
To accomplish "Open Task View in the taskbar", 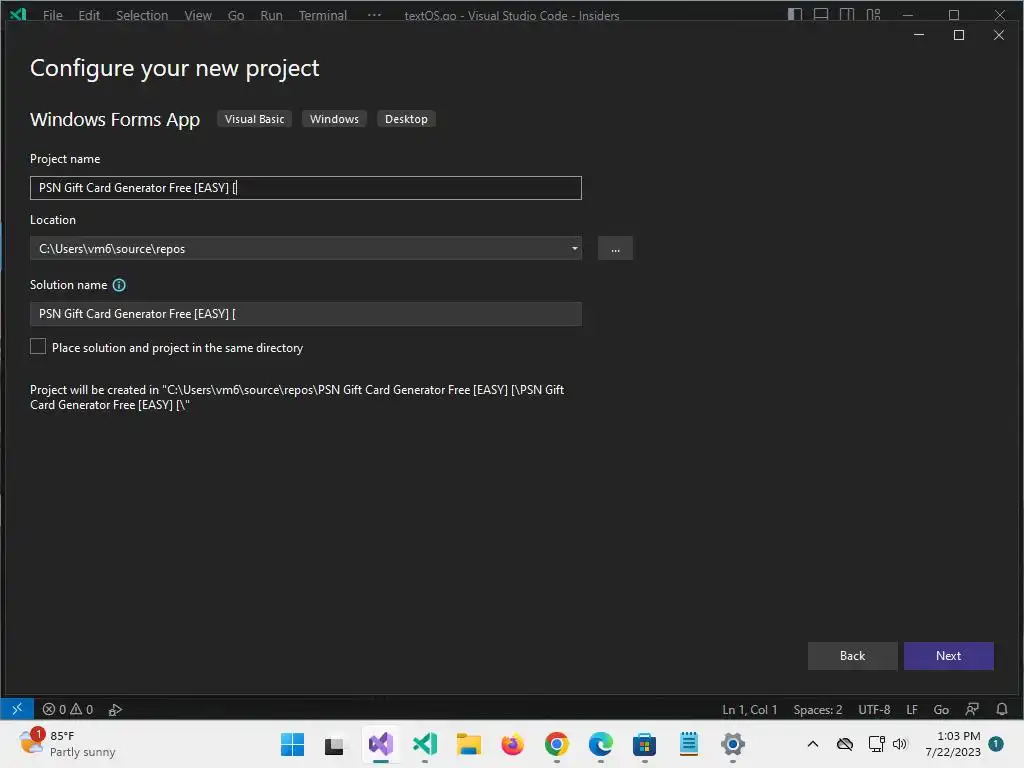I will 334,744.
